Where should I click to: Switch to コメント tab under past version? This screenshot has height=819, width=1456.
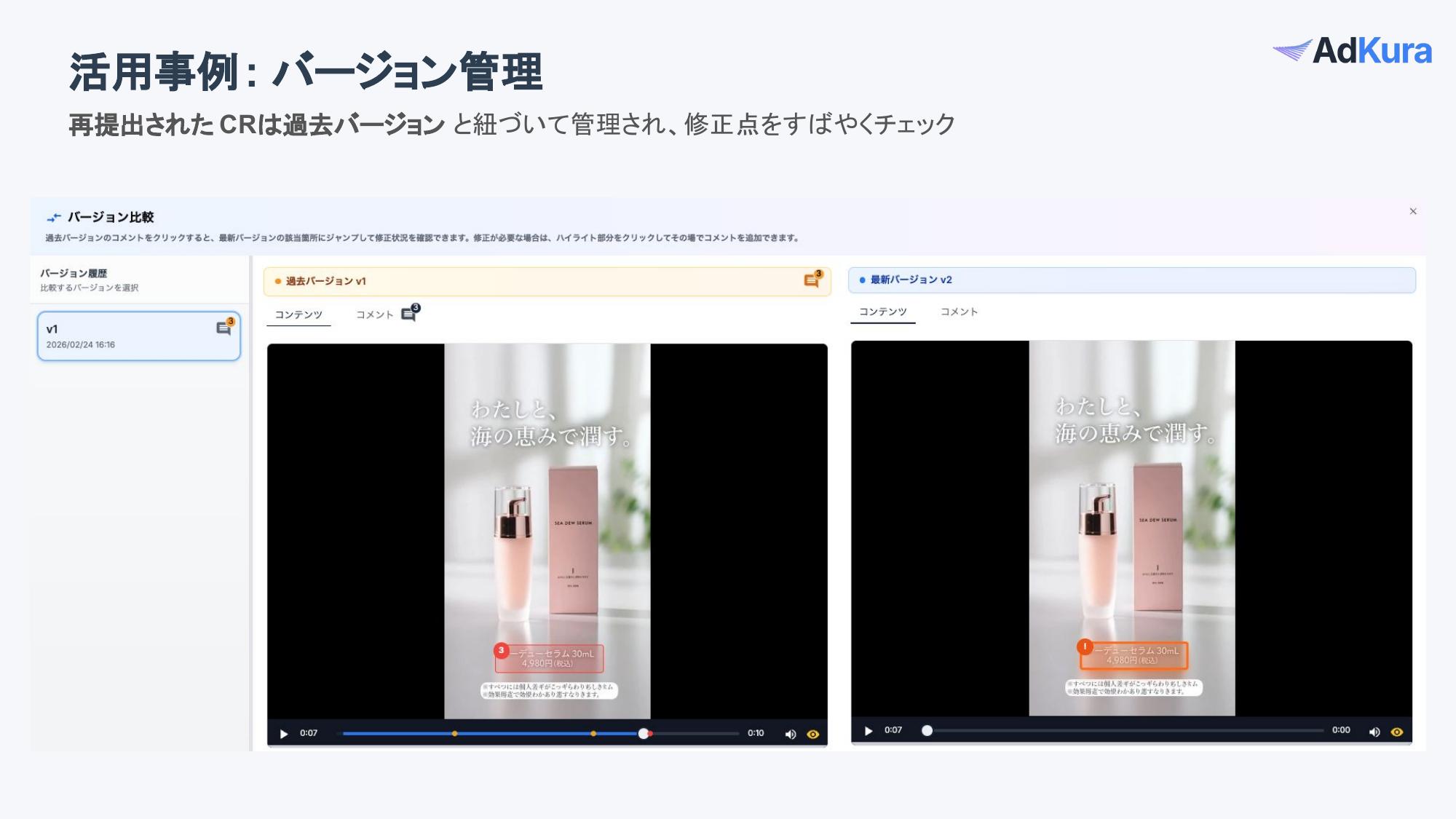(374, 314)
